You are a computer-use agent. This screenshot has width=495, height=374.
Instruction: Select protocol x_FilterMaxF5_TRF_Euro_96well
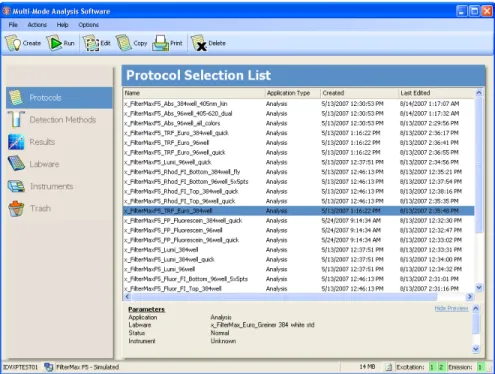click(x=299, y=143)
